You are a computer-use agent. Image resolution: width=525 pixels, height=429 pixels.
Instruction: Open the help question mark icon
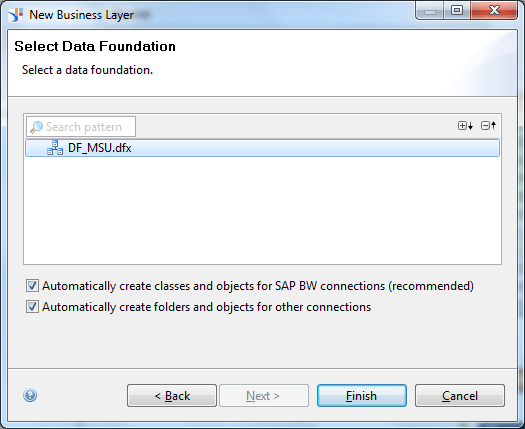click(x=30, y=395)
